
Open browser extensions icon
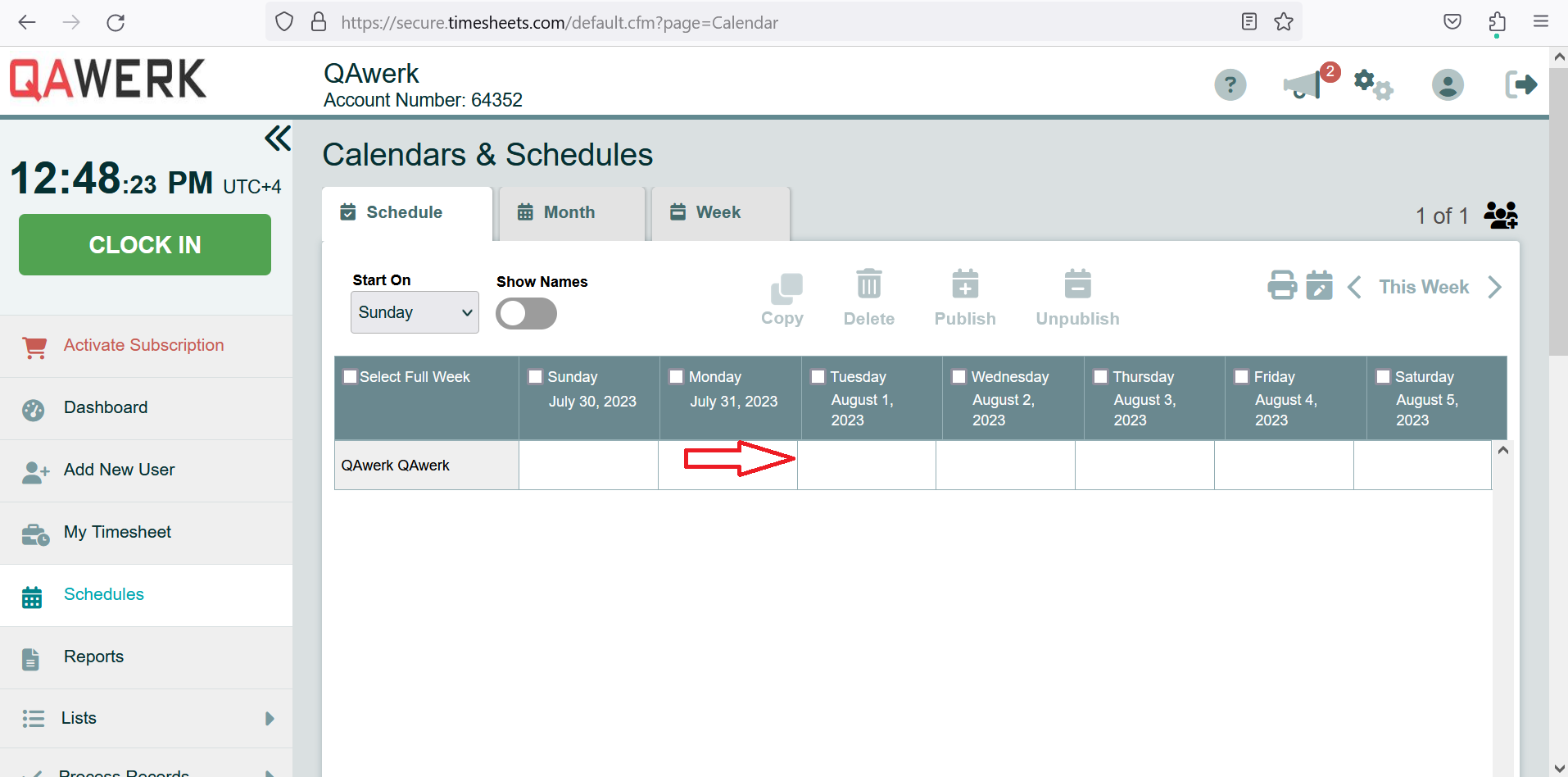click(1497, 22)
